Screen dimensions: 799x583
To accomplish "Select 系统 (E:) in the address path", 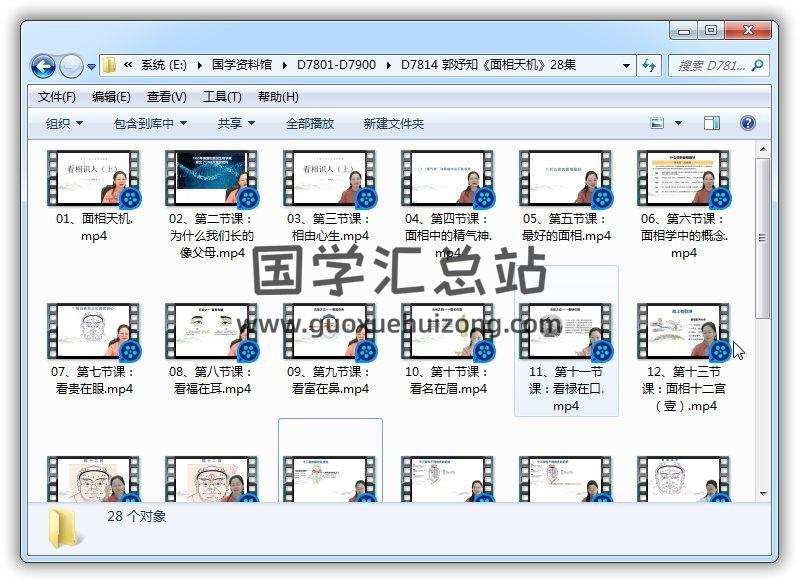I will point(164,65).
